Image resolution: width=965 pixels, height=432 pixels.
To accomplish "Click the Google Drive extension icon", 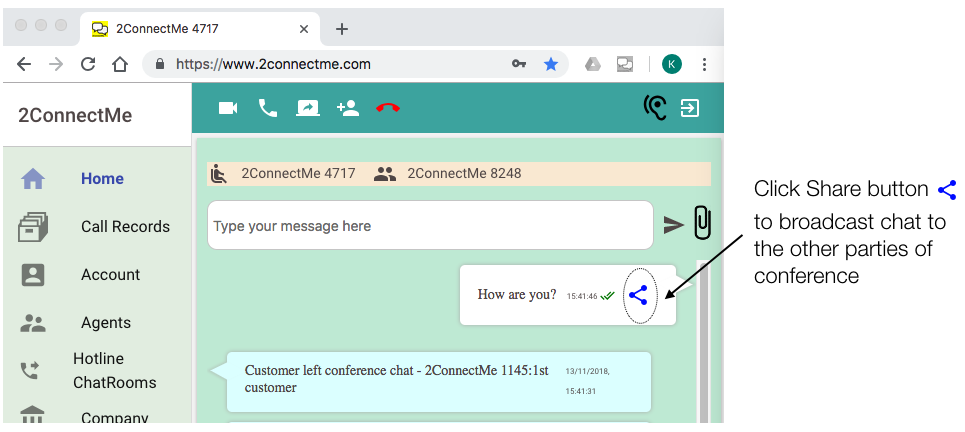I will (x=593, y=64).
